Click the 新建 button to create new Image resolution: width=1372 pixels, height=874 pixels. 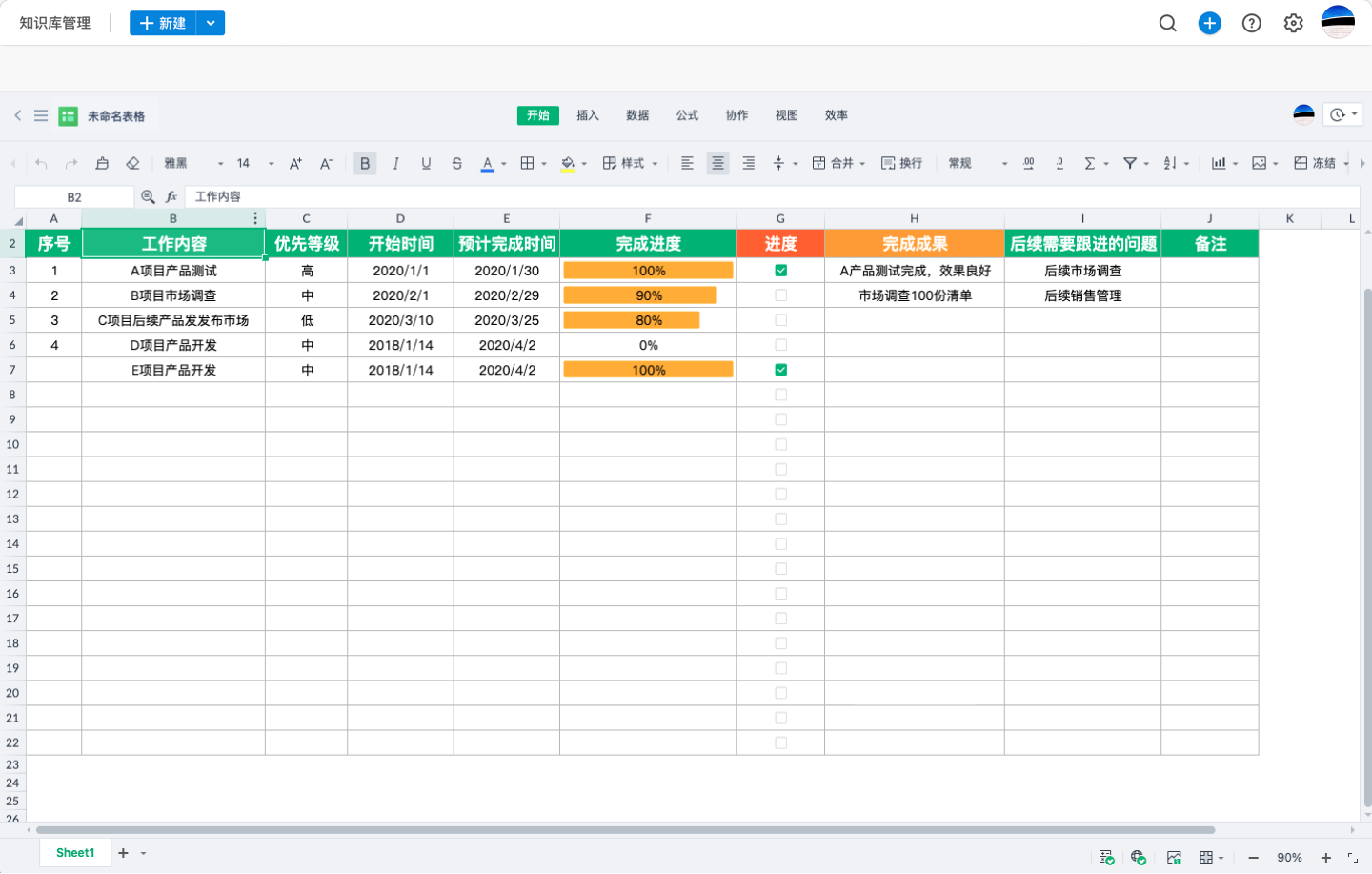tap(162, 23)
